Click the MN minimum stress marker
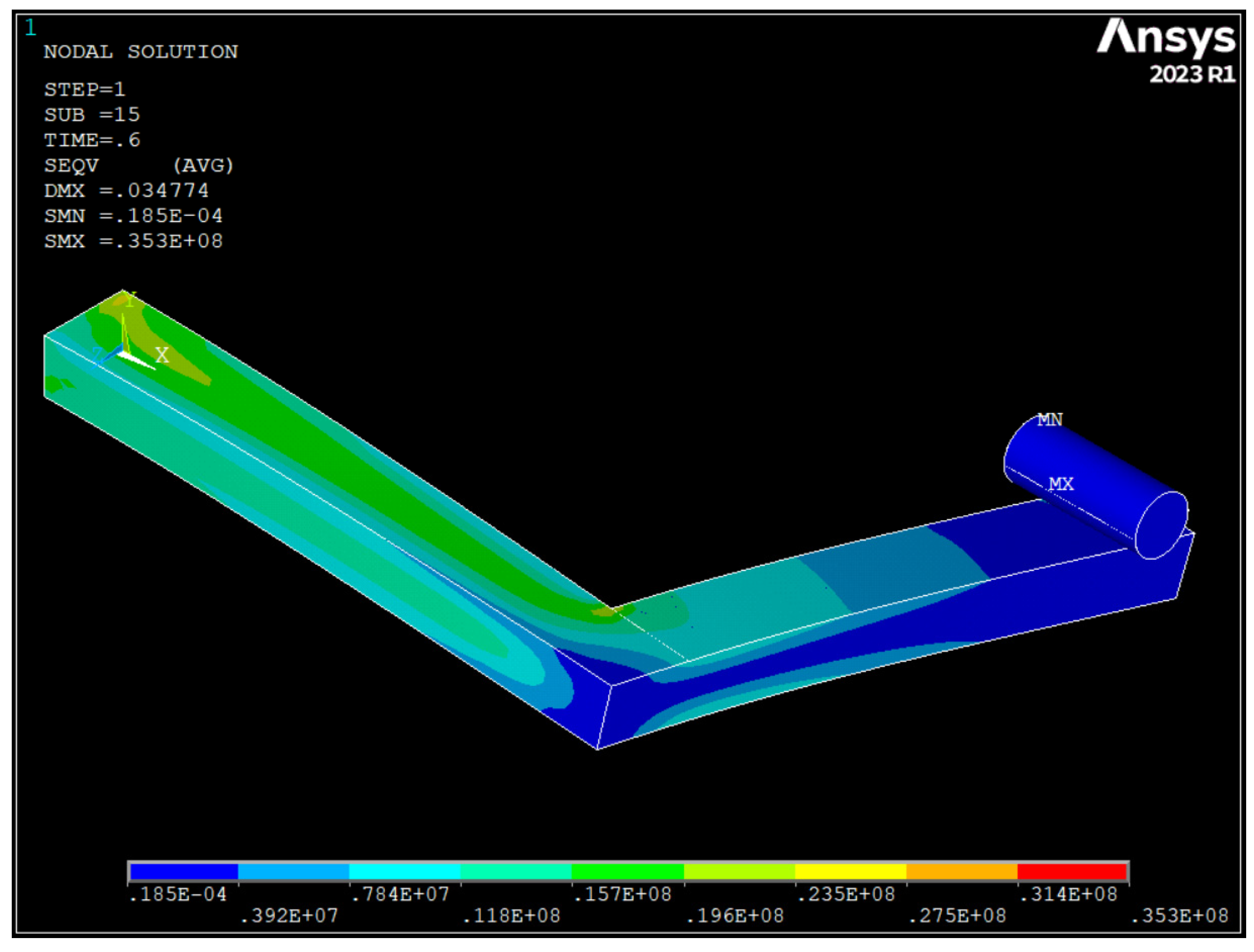 [x=1050, y=420]
